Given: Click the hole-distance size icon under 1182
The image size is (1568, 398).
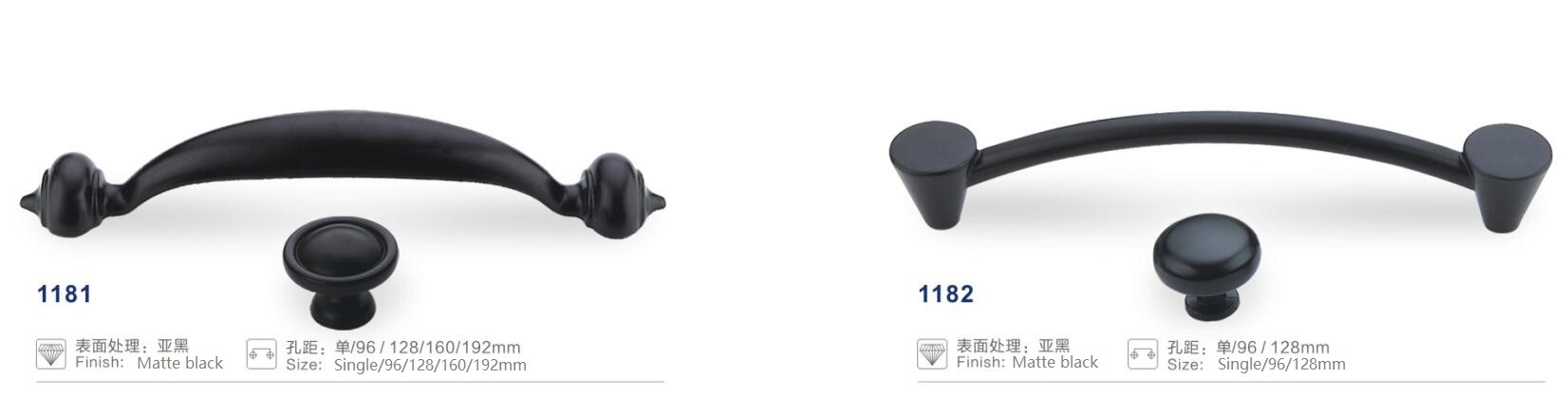Looking at the screenshot, I should 1143,354.
